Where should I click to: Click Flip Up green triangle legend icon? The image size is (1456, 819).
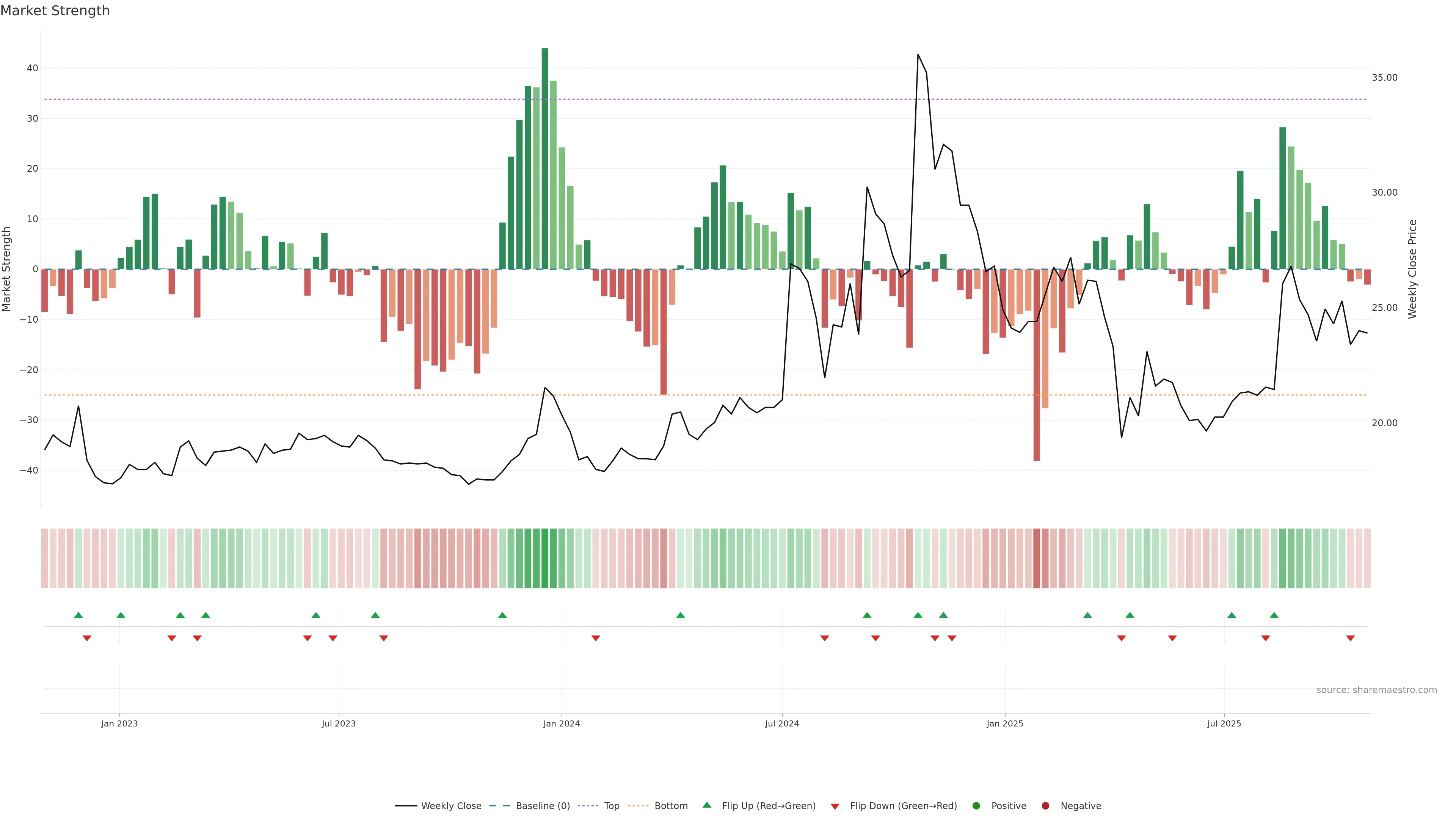pyautogui.click(x=706, y=805)
